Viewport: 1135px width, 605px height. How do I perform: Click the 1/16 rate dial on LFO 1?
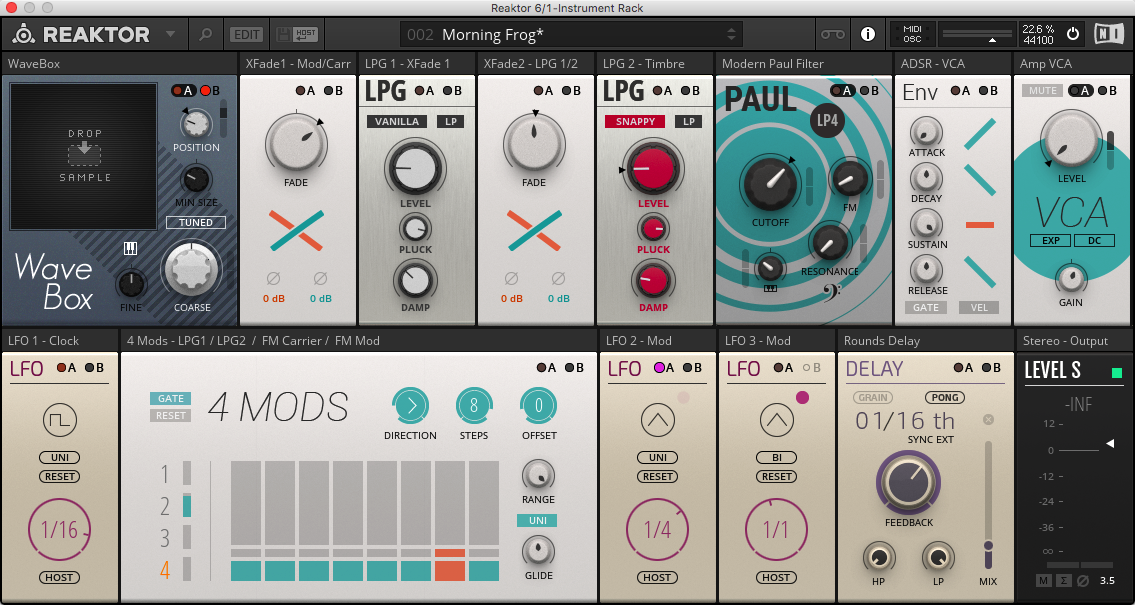tap(59, 530)
